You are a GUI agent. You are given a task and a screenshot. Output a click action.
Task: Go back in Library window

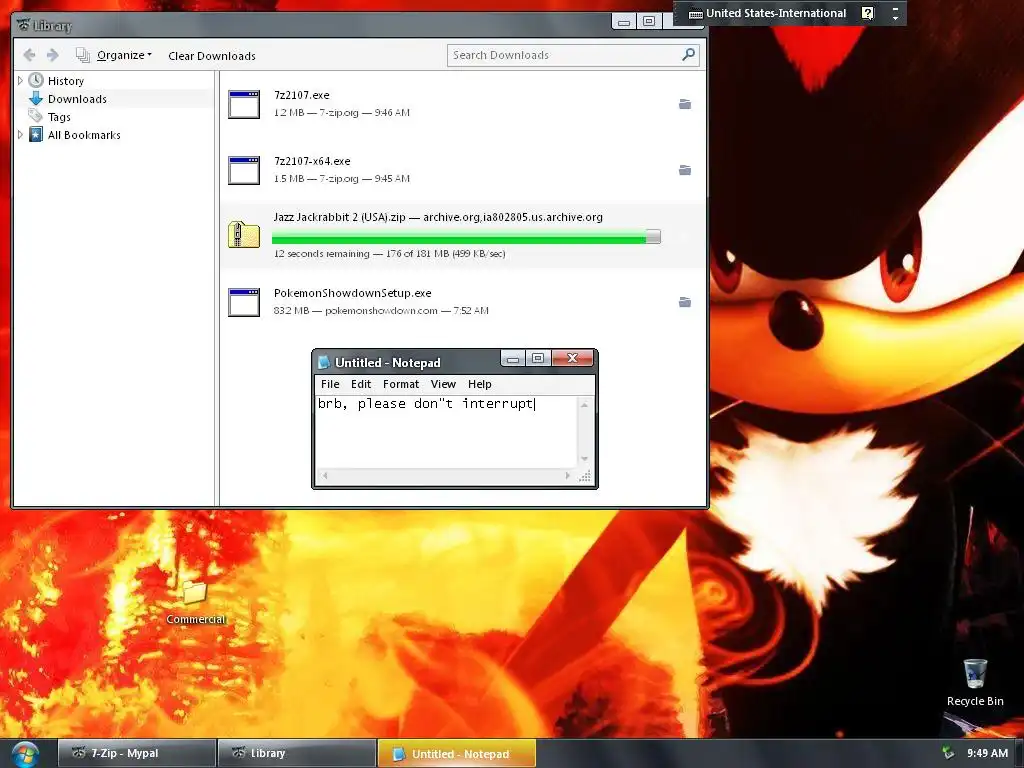tap(29, 56)
